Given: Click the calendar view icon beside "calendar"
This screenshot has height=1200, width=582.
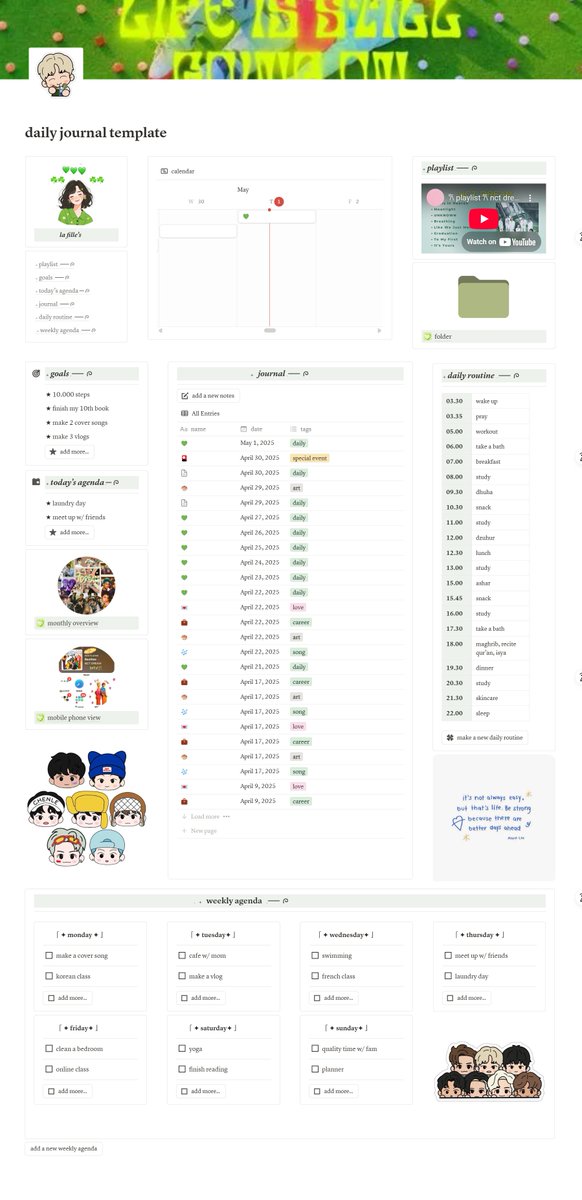Looking at the screenshot, I should (164, 171).
